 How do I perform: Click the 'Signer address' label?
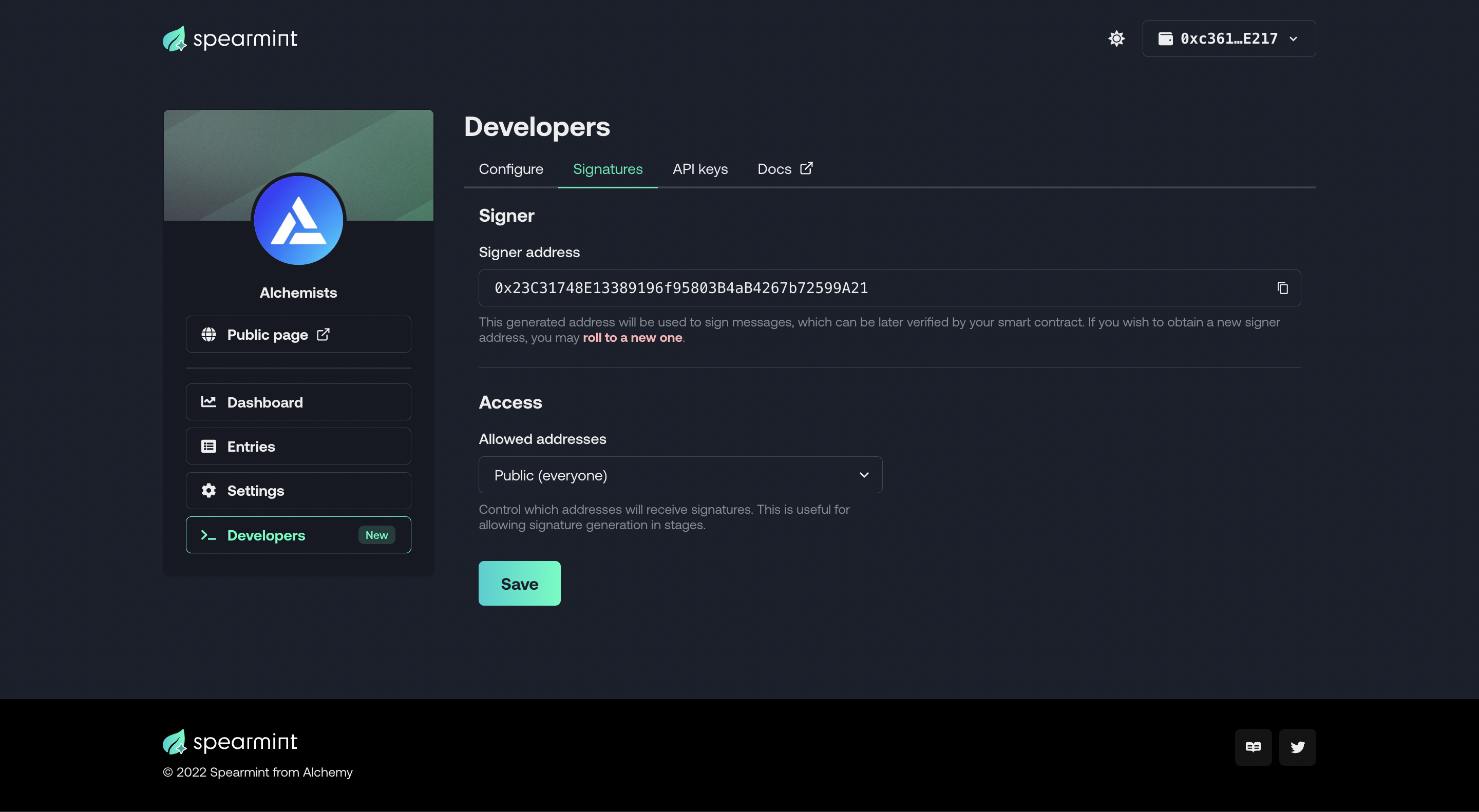coord(529,253)
